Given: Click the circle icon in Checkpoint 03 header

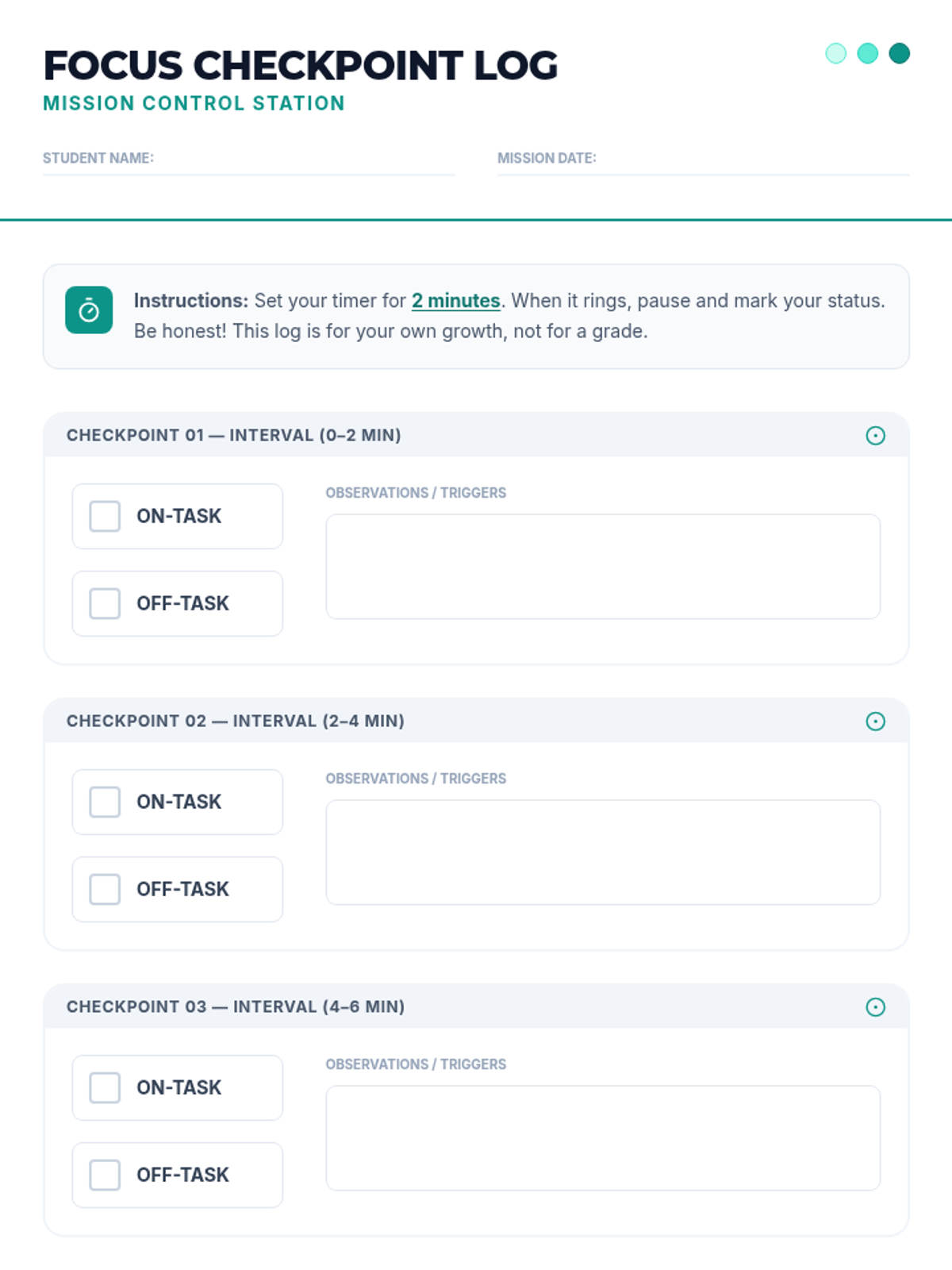Looking at the screenshot, I should 875,1007.
